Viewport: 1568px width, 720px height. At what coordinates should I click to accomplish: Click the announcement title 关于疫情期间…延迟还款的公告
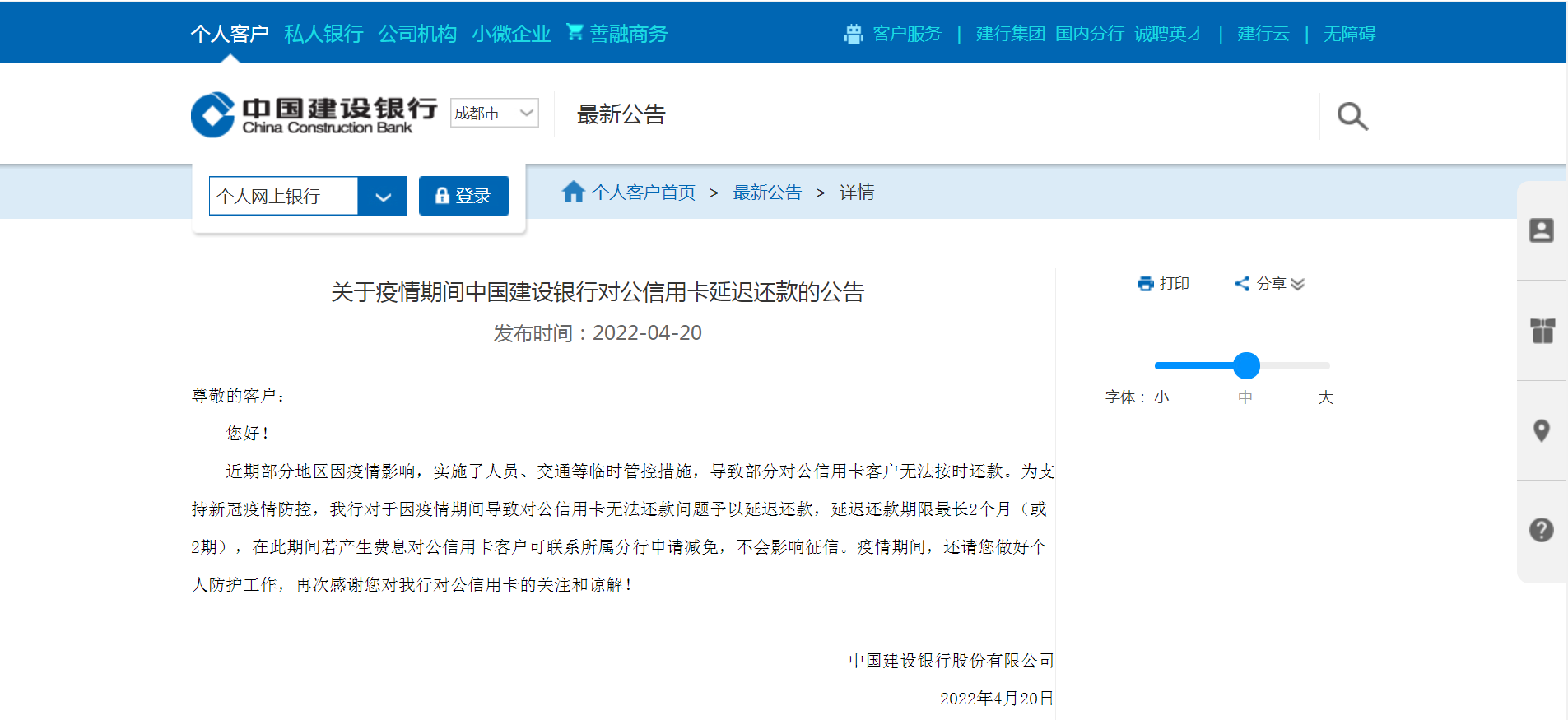pyautogui.click(x=598, y=292)
